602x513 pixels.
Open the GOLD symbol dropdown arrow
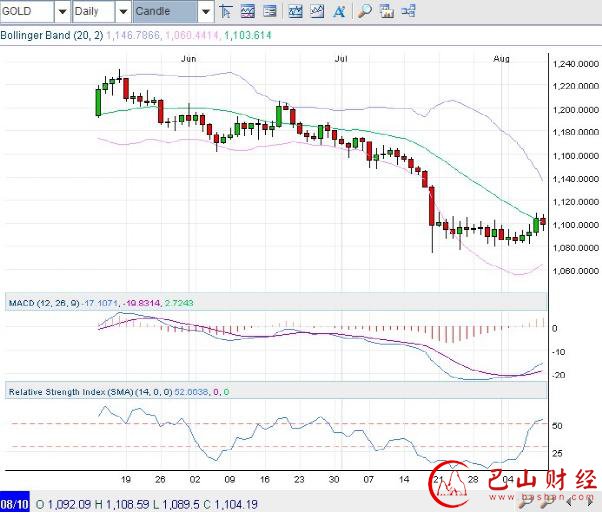click(x=62, y=12)
